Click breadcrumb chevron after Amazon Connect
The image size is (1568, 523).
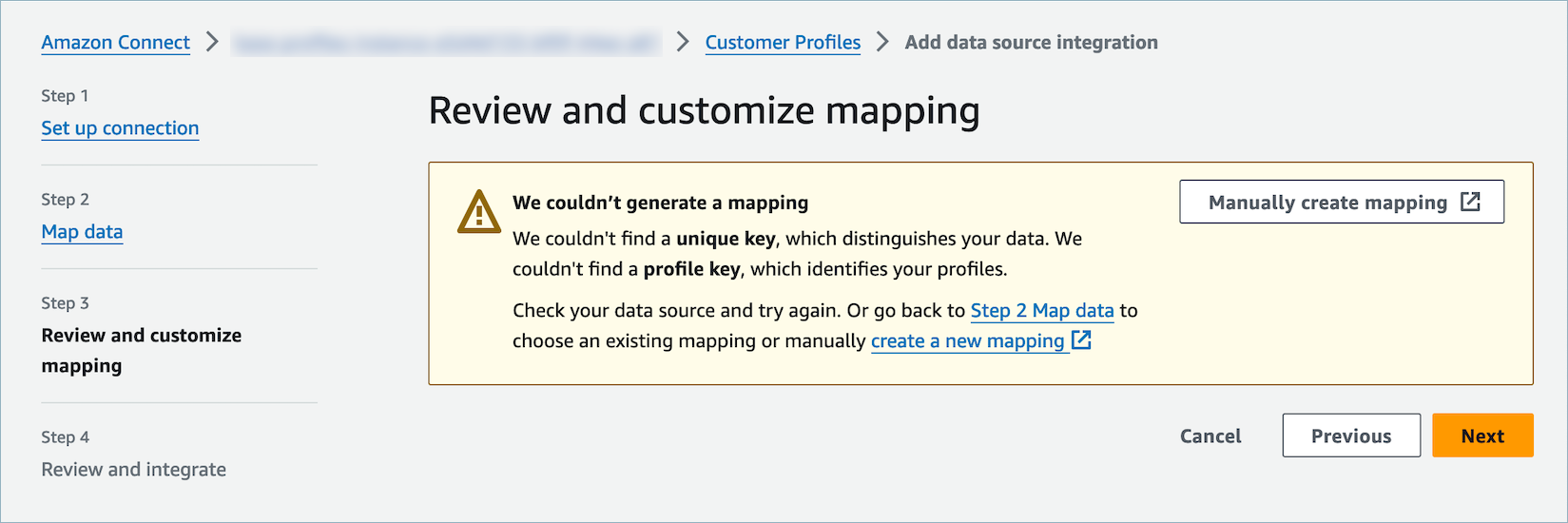pos(212,42)
